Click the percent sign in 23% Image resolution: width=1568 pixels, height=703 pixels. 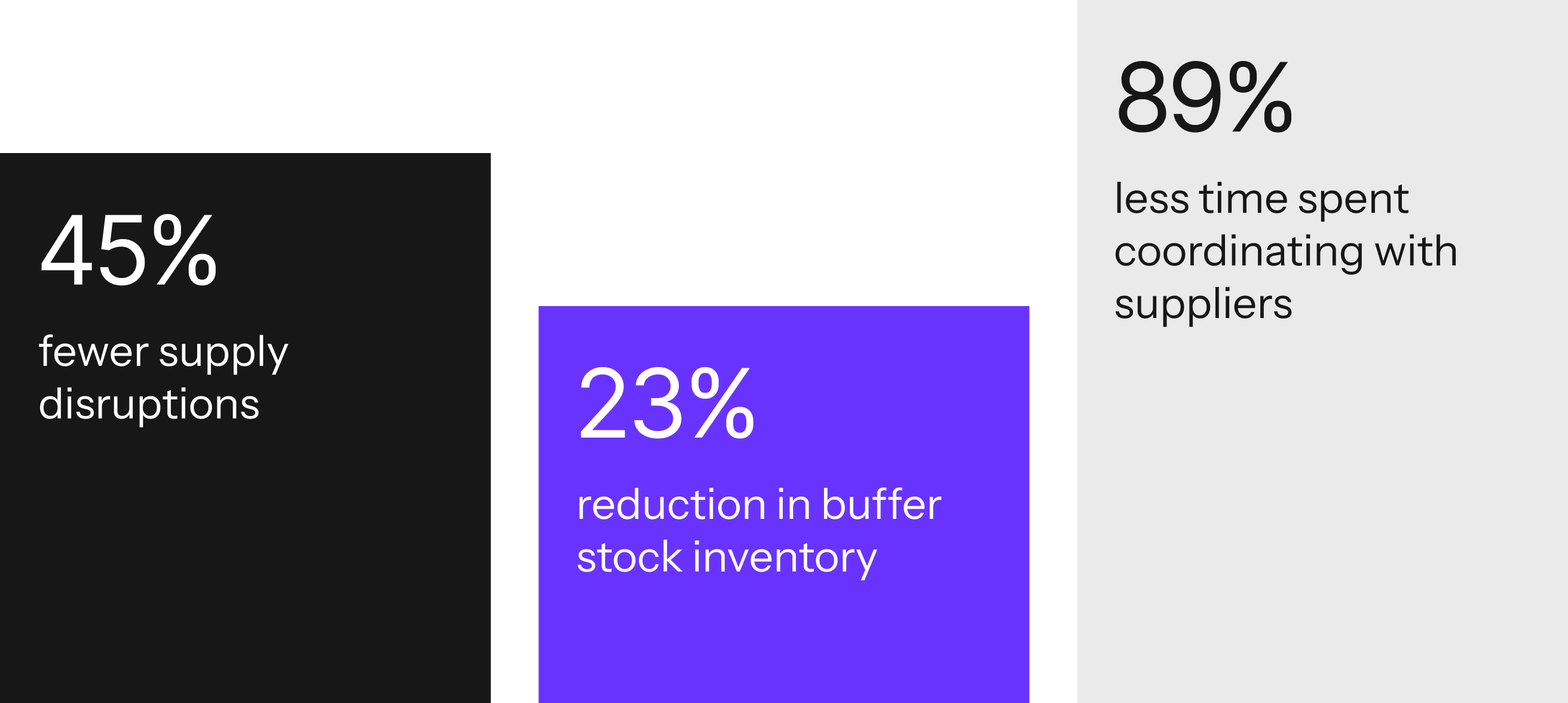tap(723, 403)
